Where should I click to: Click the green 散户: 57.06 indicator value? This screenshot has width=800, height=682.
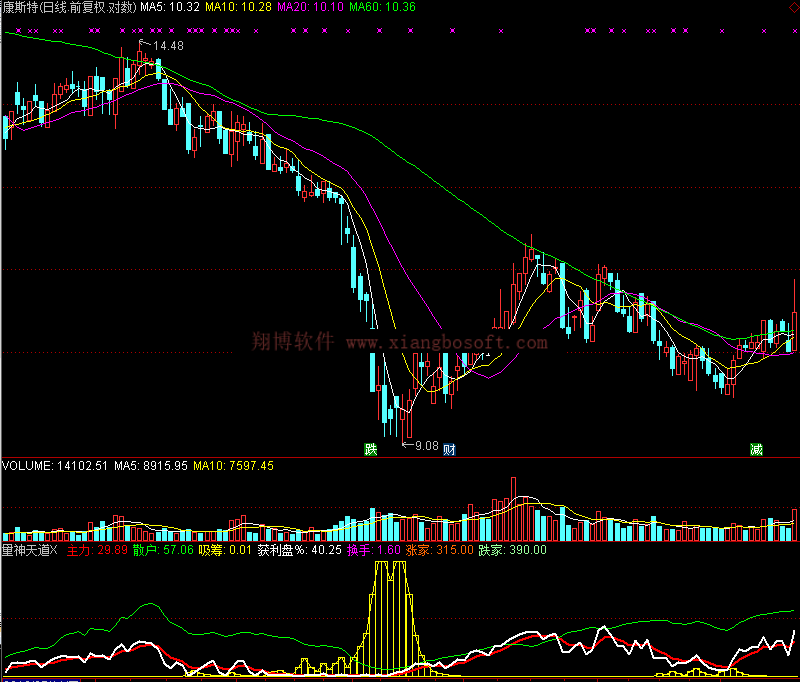coord(163,550)
